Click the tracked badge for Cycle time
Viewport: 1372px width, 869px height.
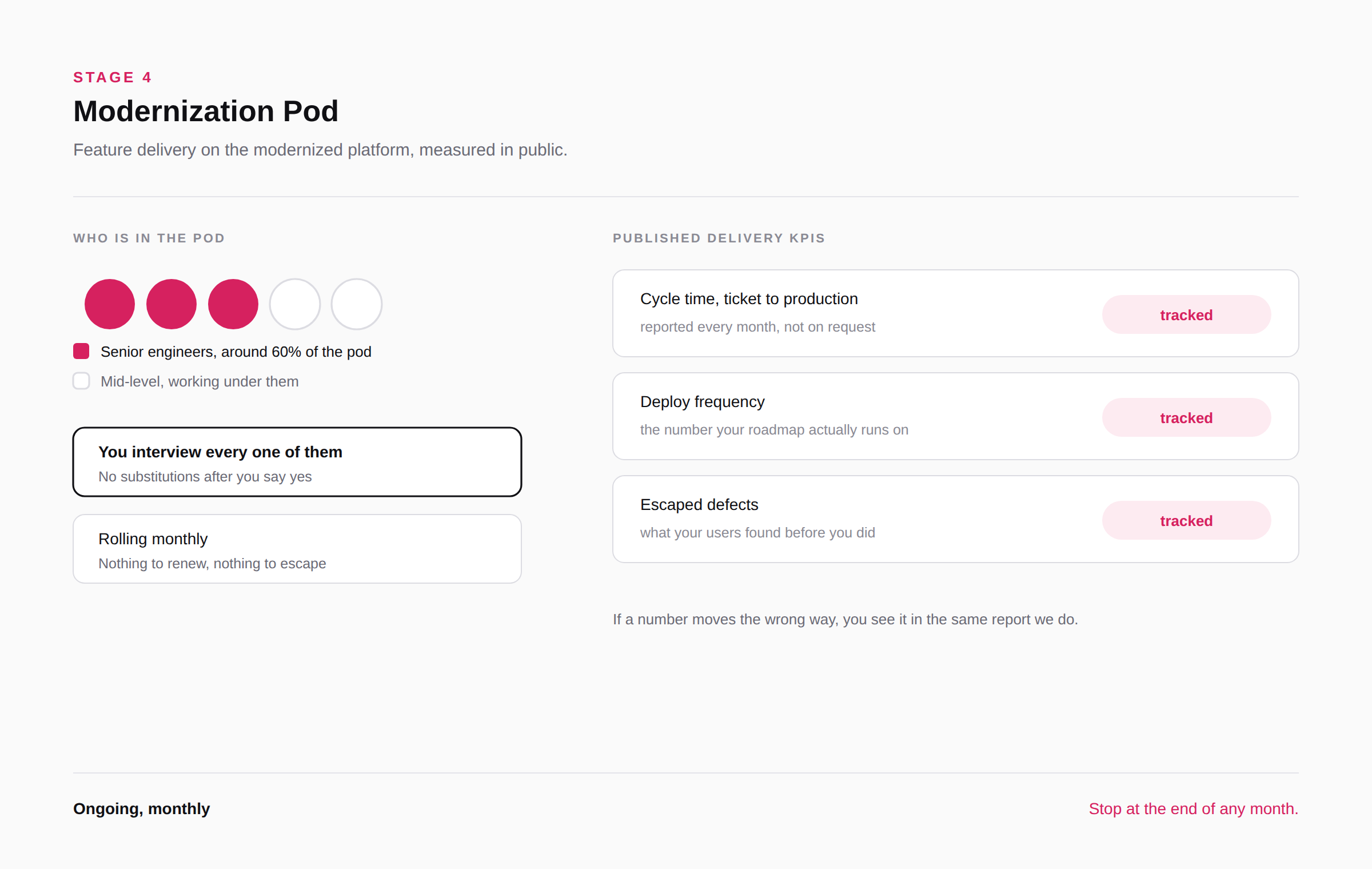point(1186,314)
